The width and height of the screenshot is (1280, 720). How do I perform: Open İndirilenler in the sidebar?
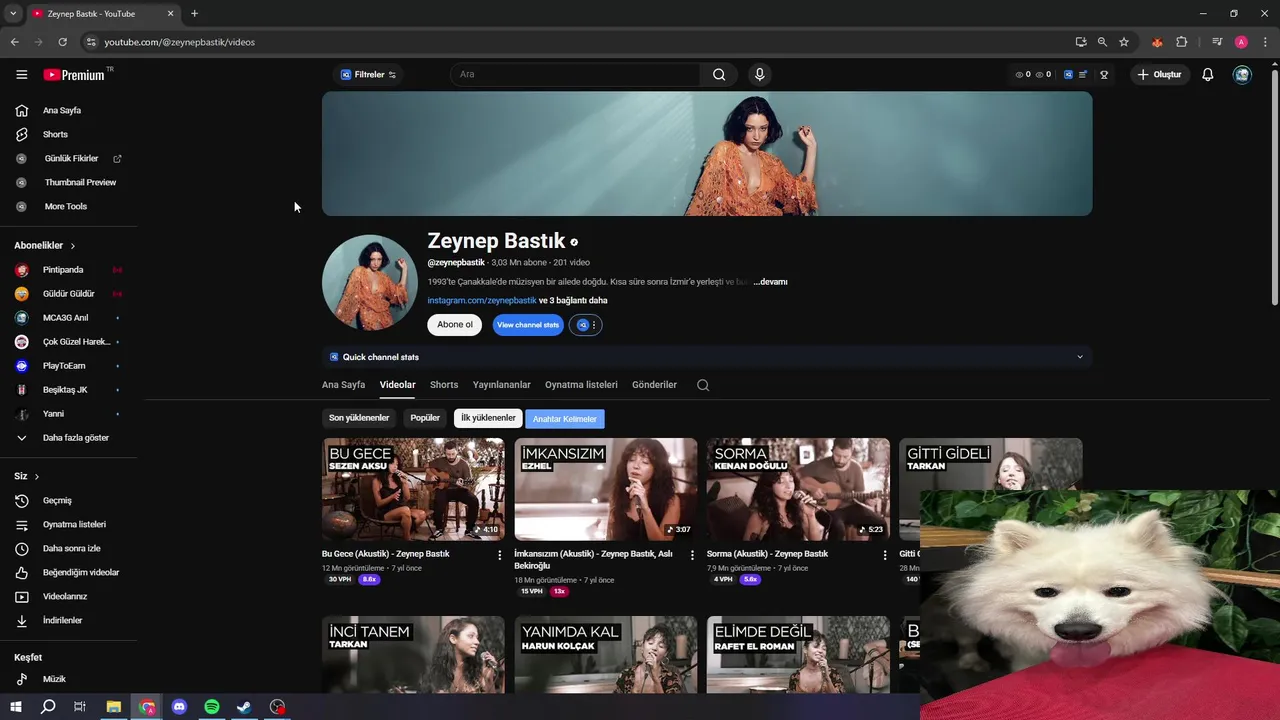[x=62, y=620]
